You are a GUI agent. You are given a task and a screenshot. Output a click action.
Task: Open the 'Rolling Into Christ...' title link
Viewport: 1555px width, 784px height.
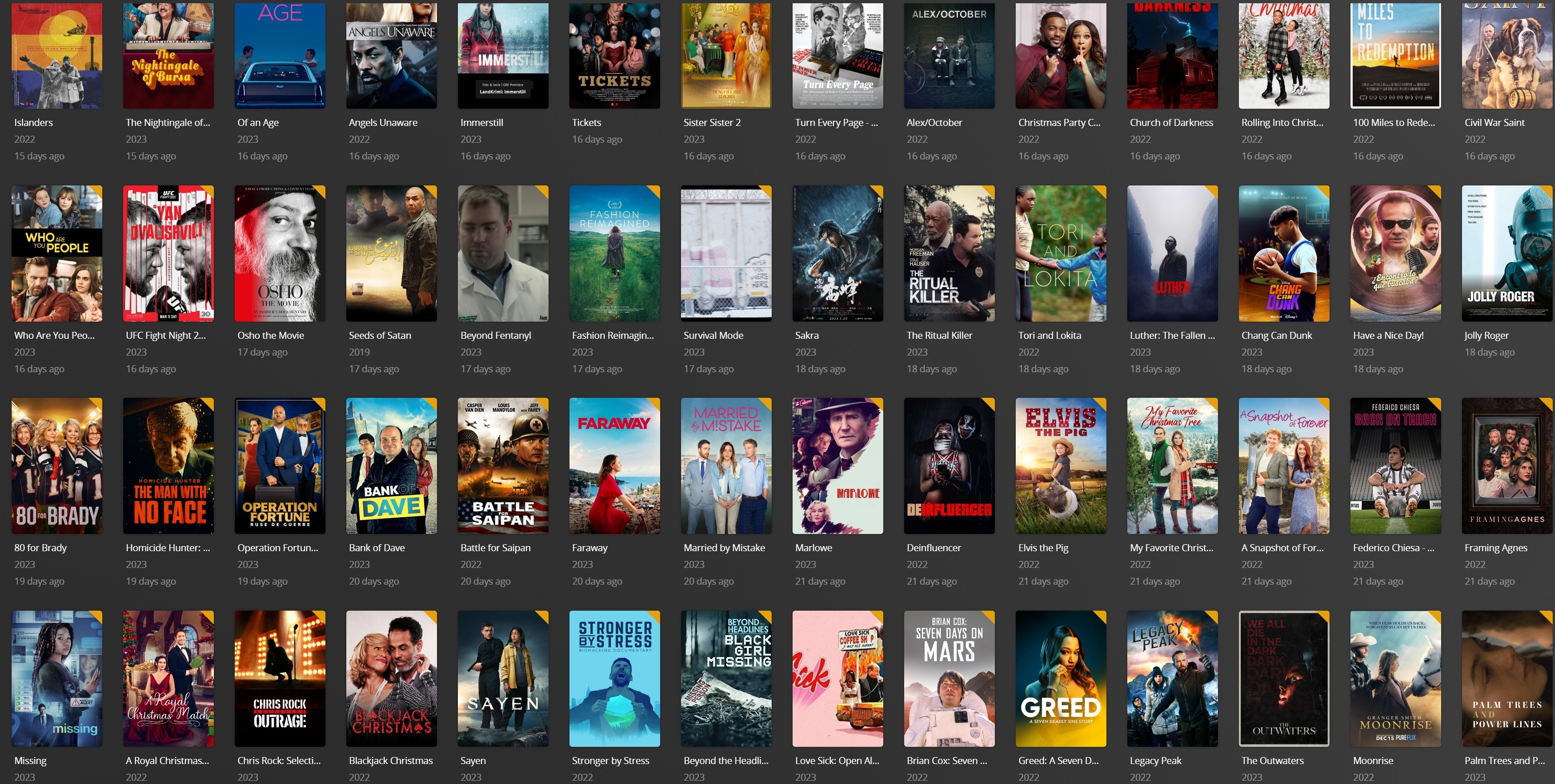(1282, 123)
